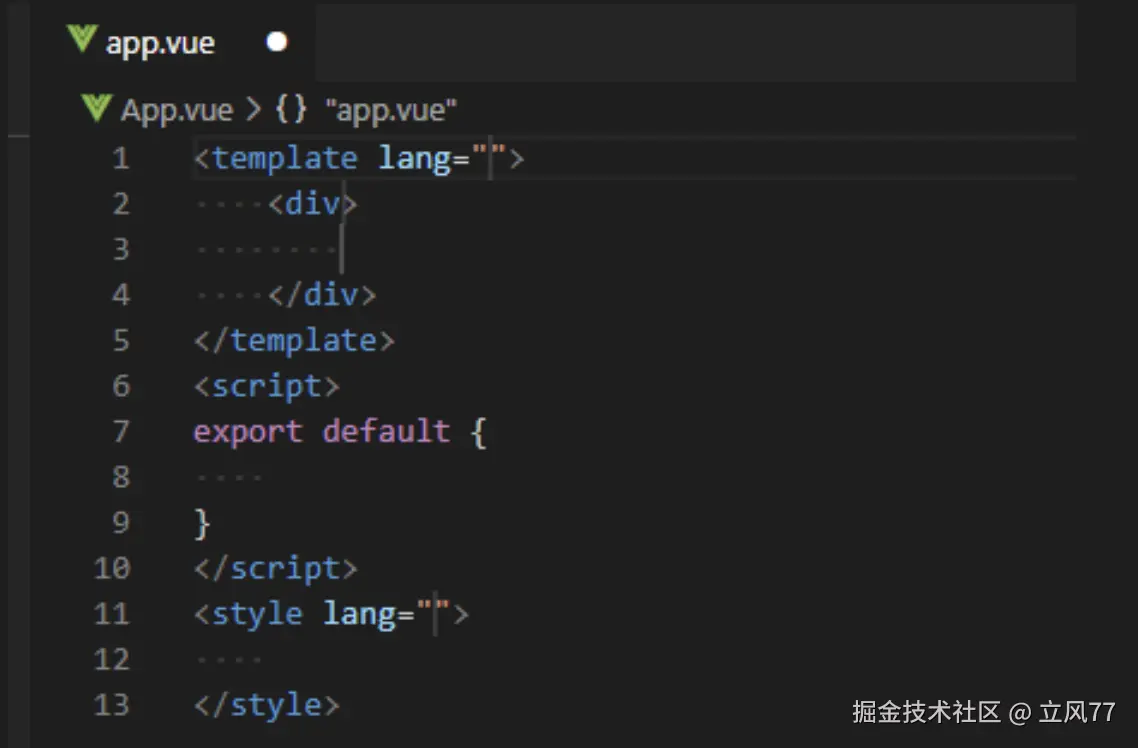Screen dimensions: 1138x748
Task: Click the Vue logo icon on app.vue tab
Action: [82, 38]
